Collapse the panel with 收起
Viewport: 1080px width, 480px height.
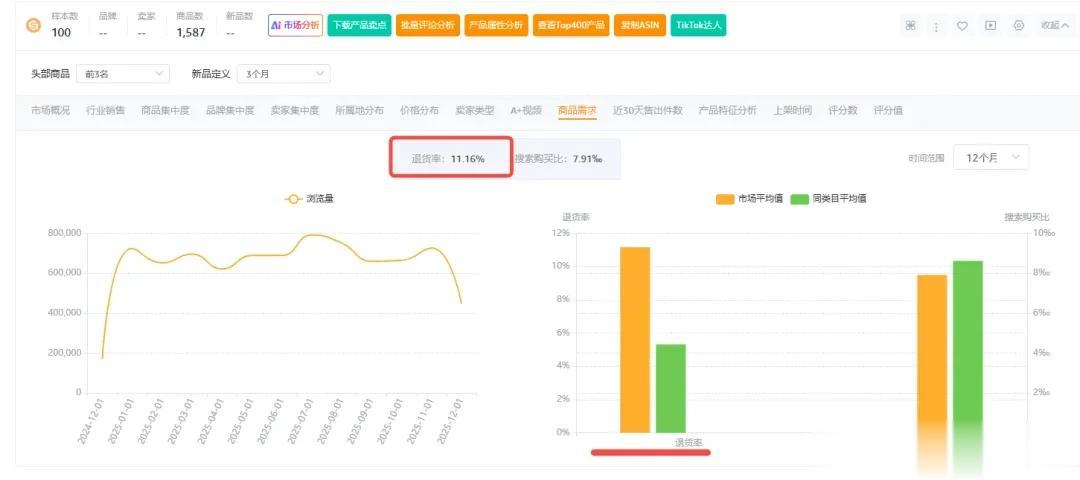coord(1055,25)
